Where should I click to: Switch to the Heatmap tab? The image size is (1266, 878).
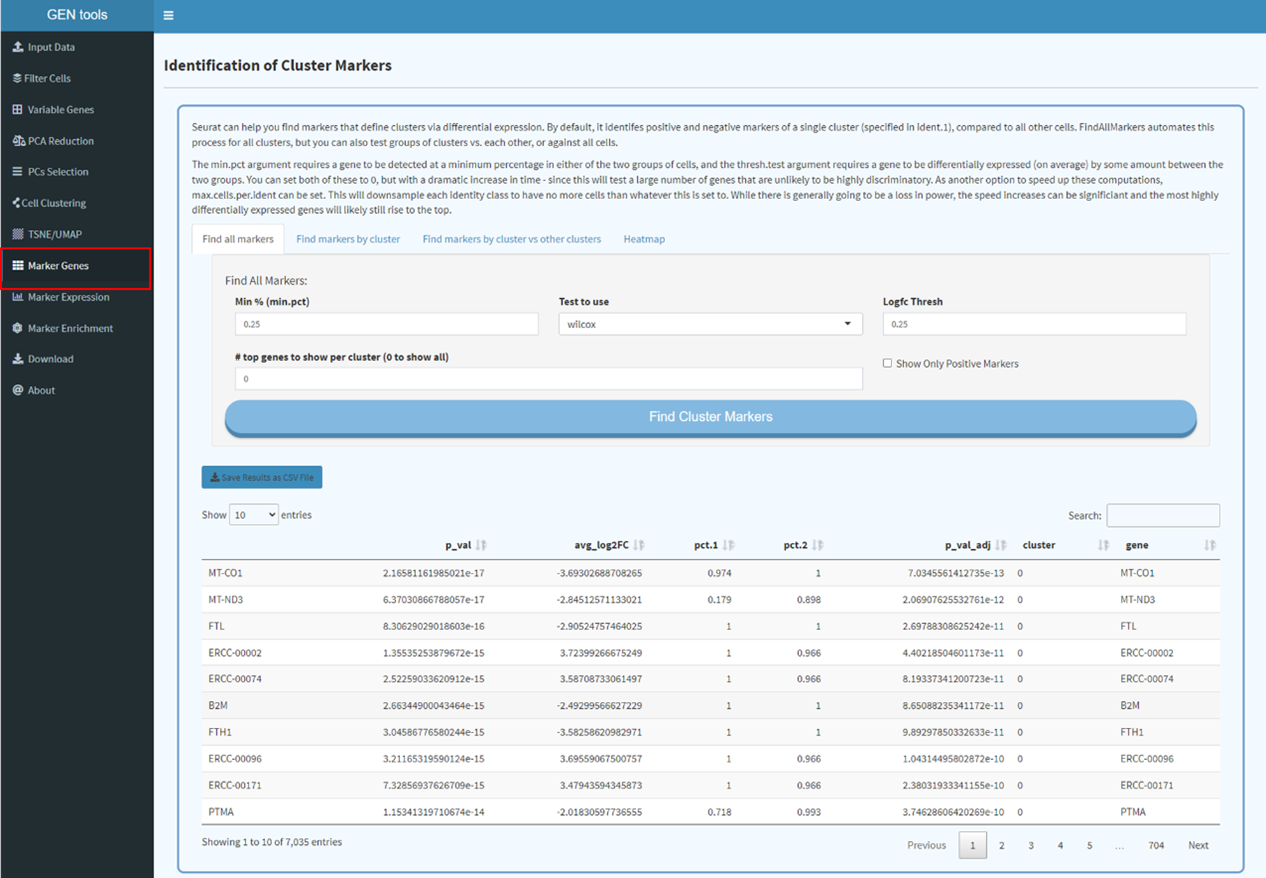point(644,239)
